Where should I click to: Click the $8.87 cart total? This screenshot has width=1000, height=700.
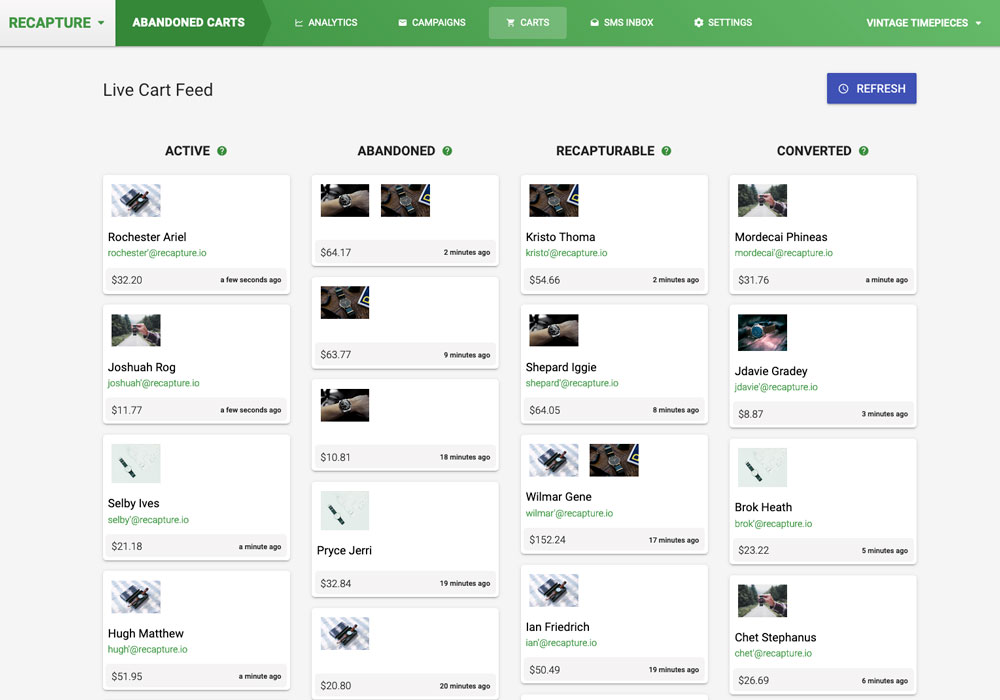point(751,414)
